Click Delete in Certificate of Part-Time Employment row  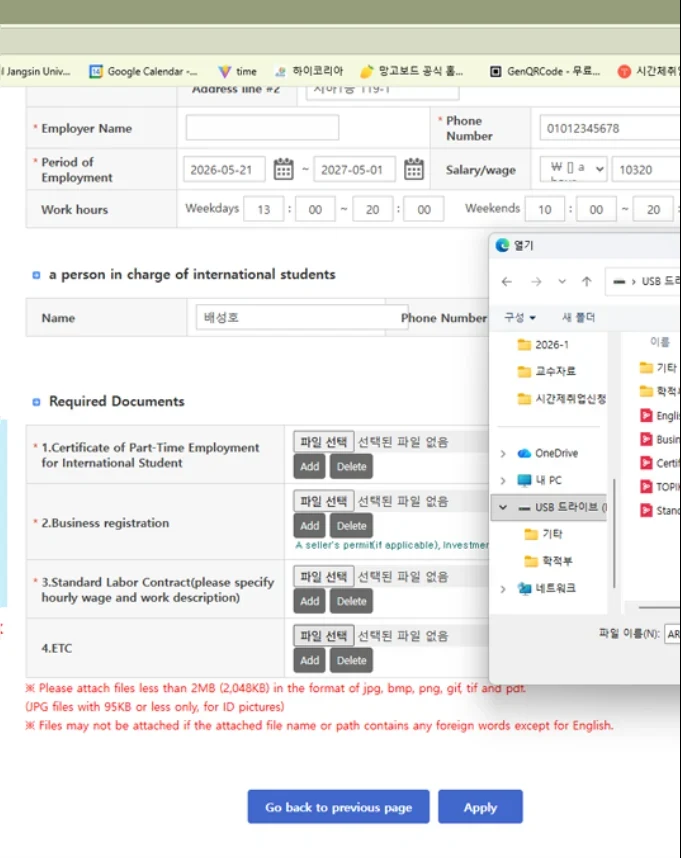coord(351,466)
